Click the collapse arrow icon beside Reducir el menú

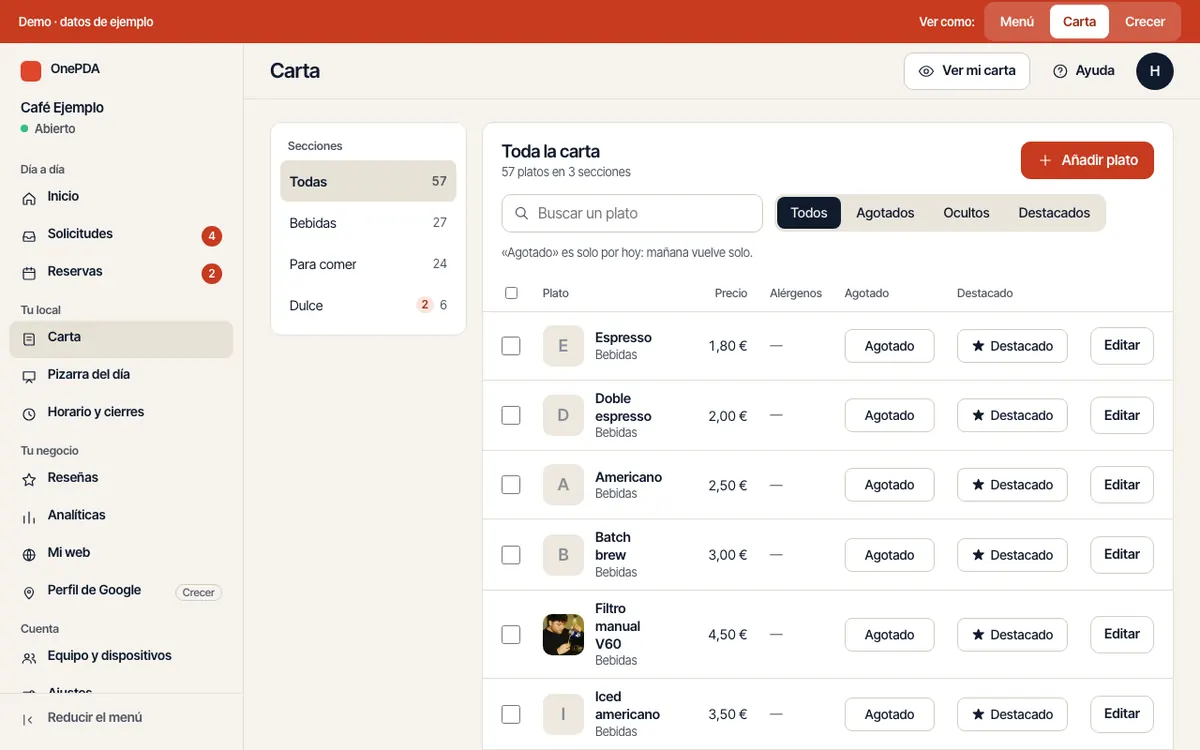28,719
